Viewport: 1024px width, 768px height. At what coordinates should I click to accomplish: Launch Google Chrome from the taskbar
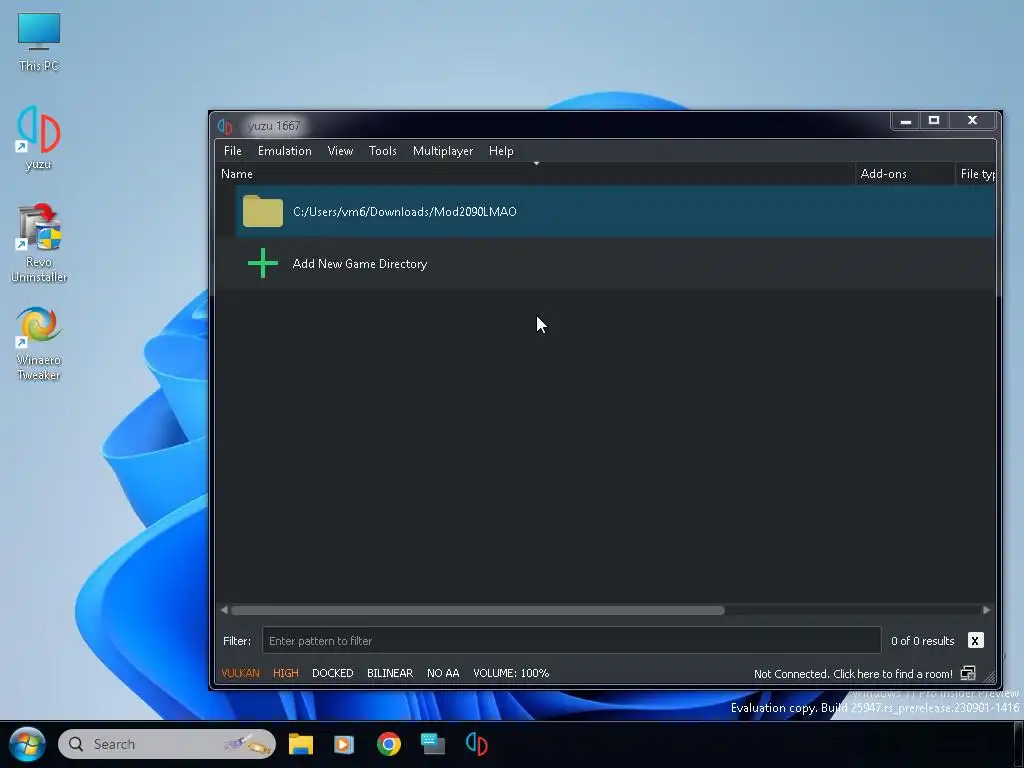[x=389, y=744]
